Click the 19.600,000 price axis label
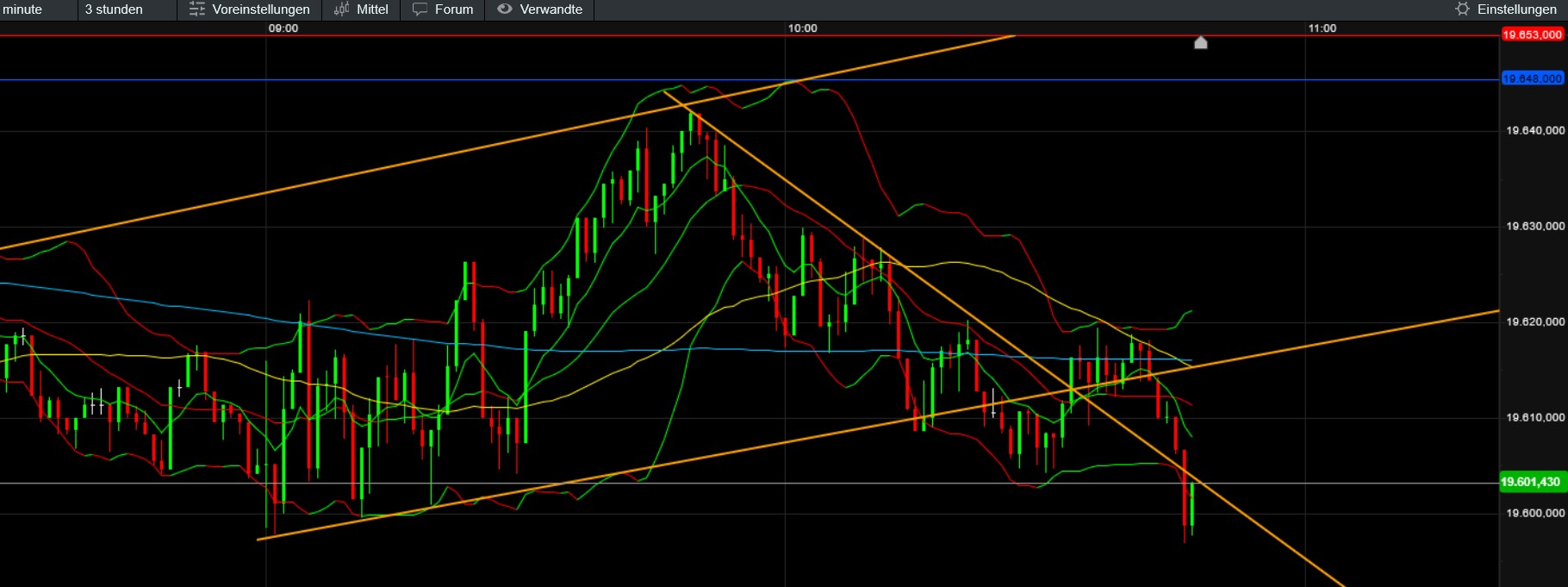This screenshot has height=587, width=1568. pos(1535,514)
